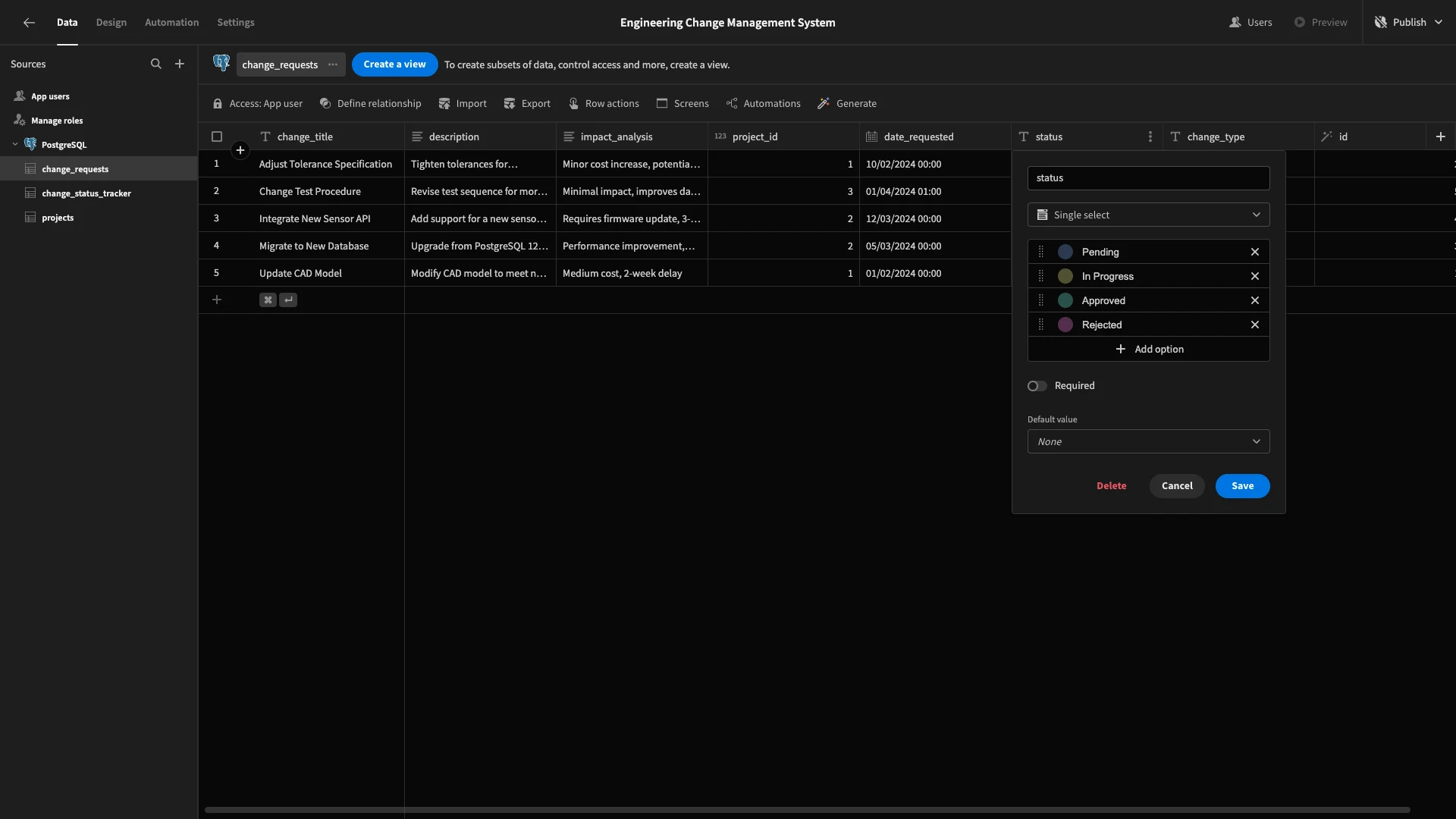
Task: Expand row 1 with circled plus
Action: click(x=240, y=150)
